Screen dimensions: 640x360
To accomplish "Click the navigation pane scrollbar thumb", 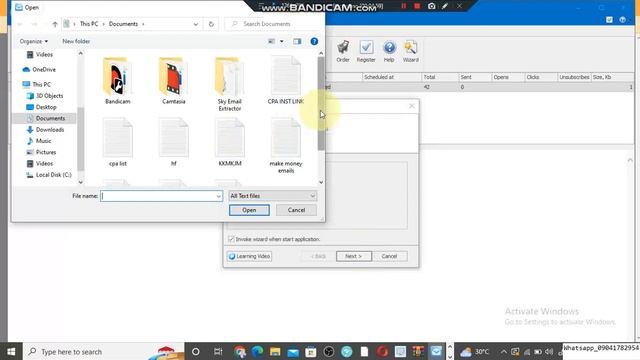I will (x=80, y=139).
